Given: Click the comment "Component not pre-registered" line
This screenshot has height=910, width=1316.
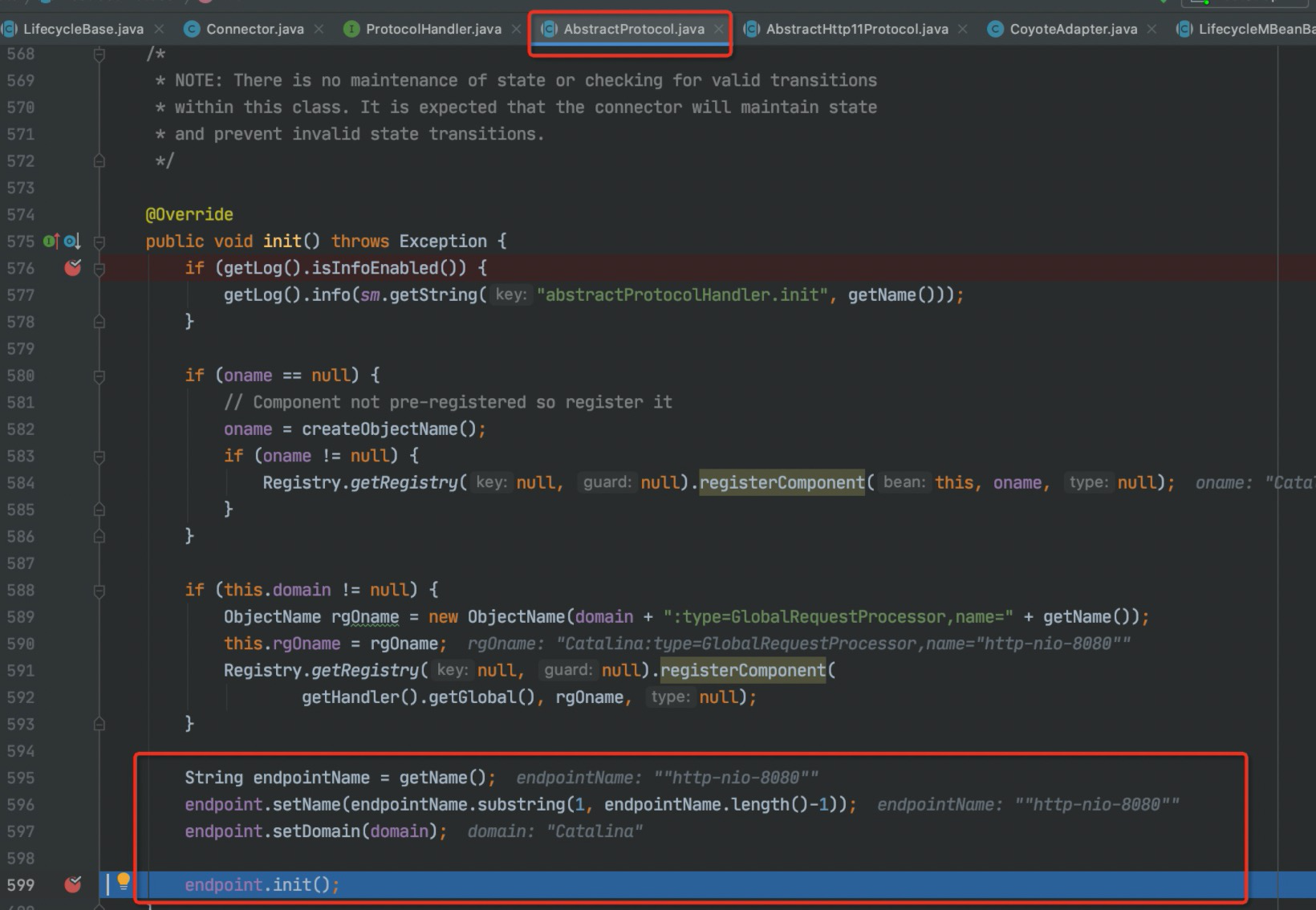Looking at the screenshot, I should point(448,402).
